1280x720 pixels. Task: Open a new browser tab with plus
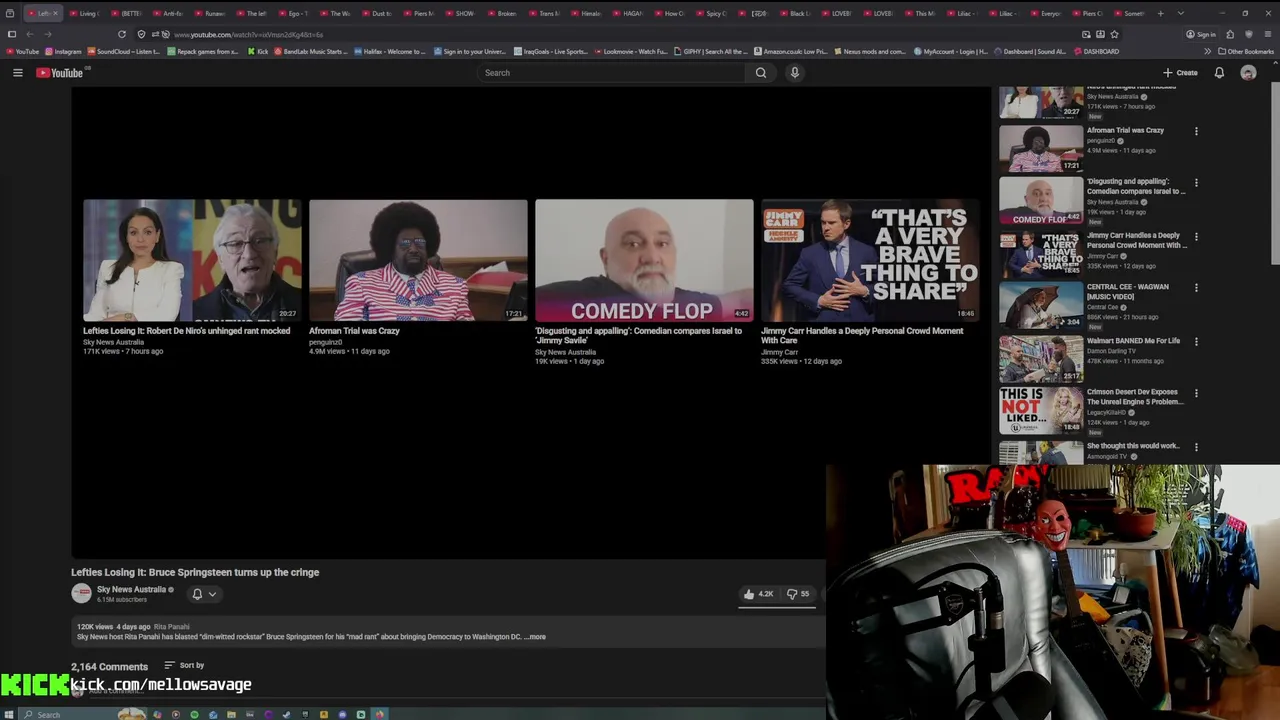click(1160, 13)
